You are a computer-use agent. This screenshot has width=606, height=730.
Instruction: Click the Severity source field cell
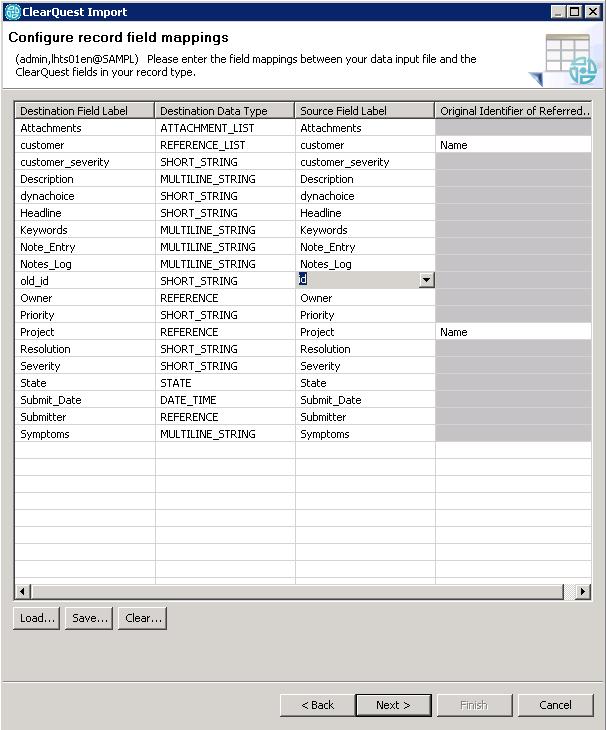(365, 366)
